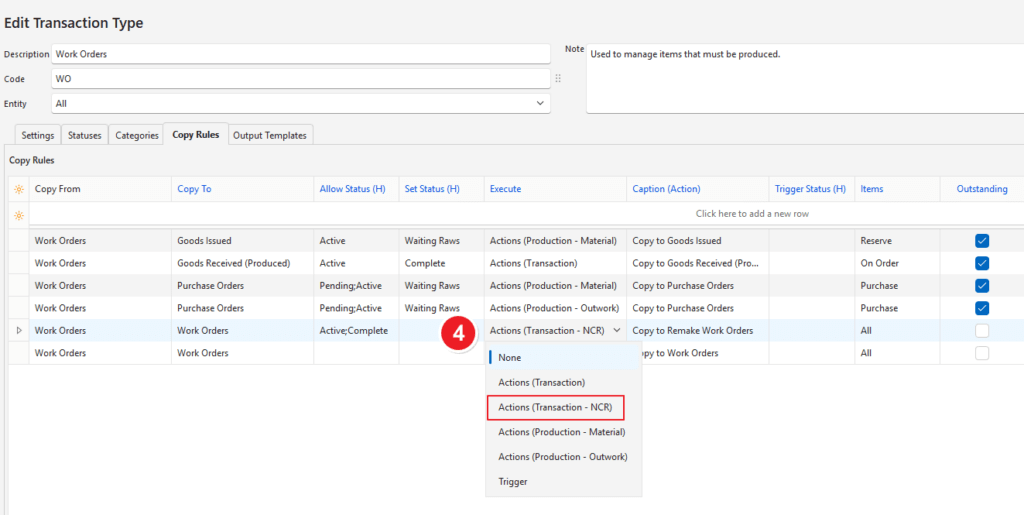Uncheck Outstanding for Goods Issued row
Screen dimensions: 1024x515
pyautogui.click(x=981, y=241)
